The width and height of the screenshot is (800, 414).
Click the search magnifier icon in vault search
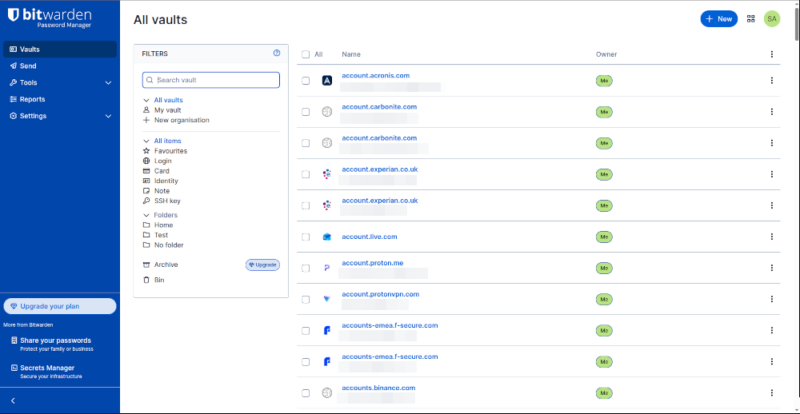[x=149, y=80]
